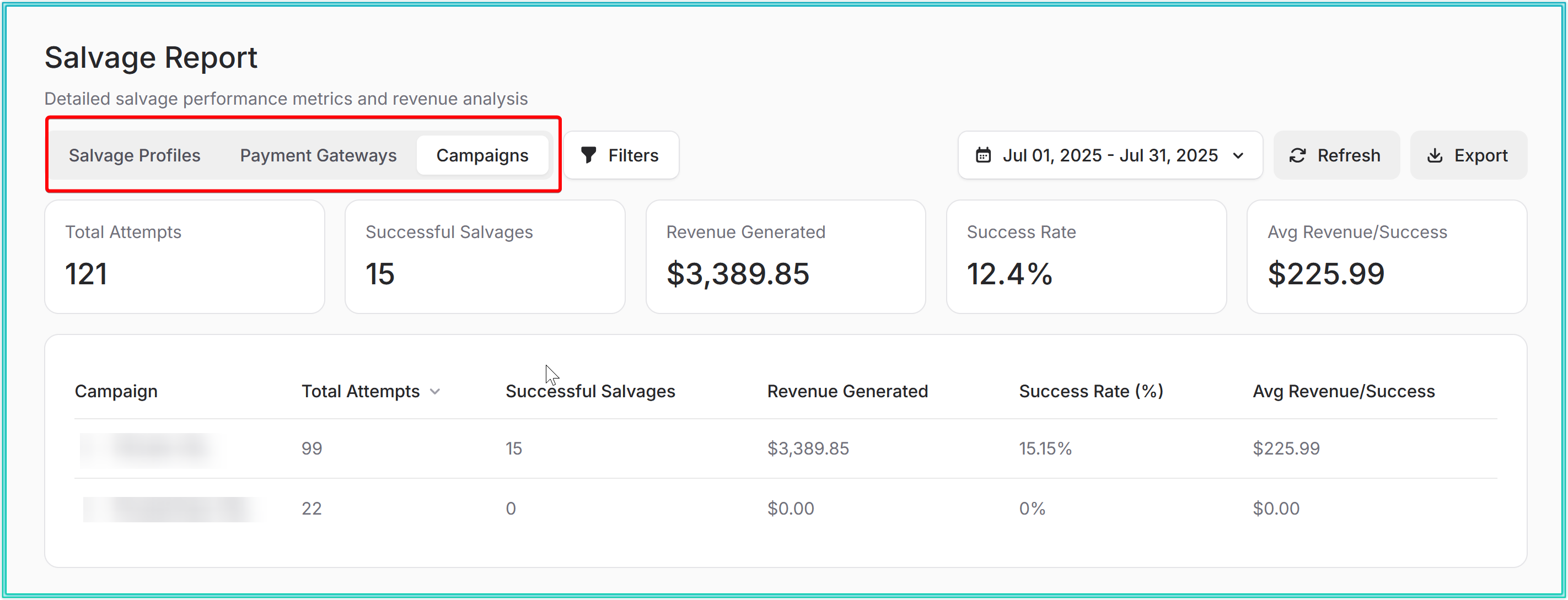Image resolution: width=1568 pixels, height=600 pixels.
Task: Click the download arrow Export icon
Action: tap(1435, 156)
